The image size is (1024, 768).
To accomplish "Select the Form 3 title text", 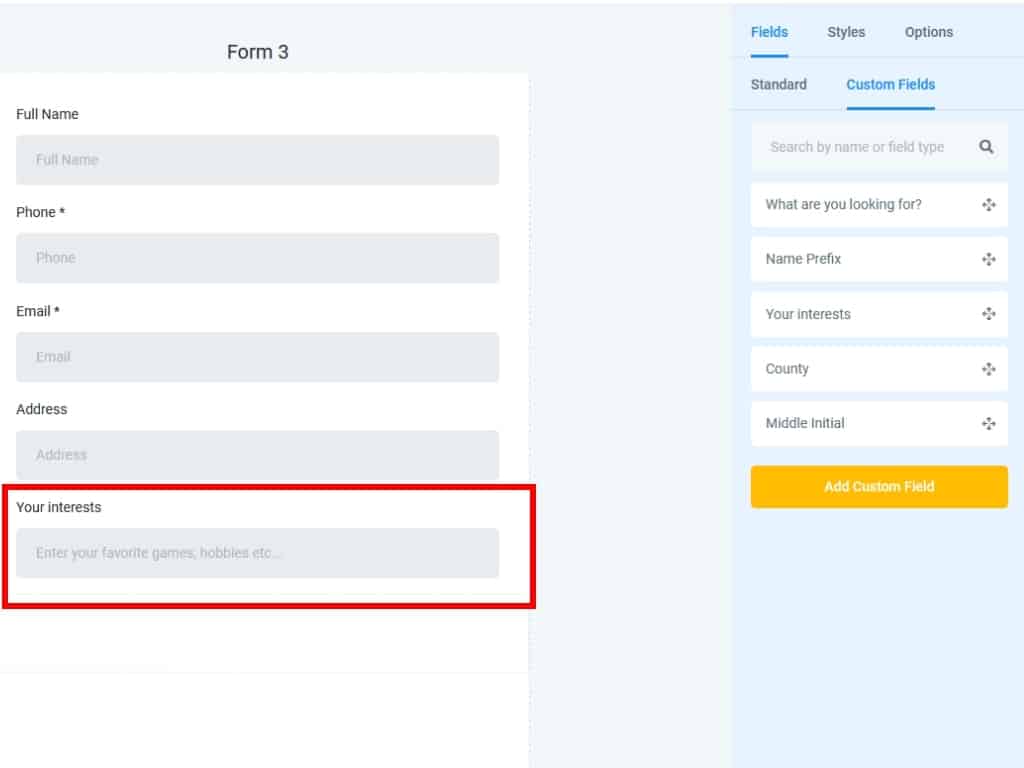I will pos(257,52).
